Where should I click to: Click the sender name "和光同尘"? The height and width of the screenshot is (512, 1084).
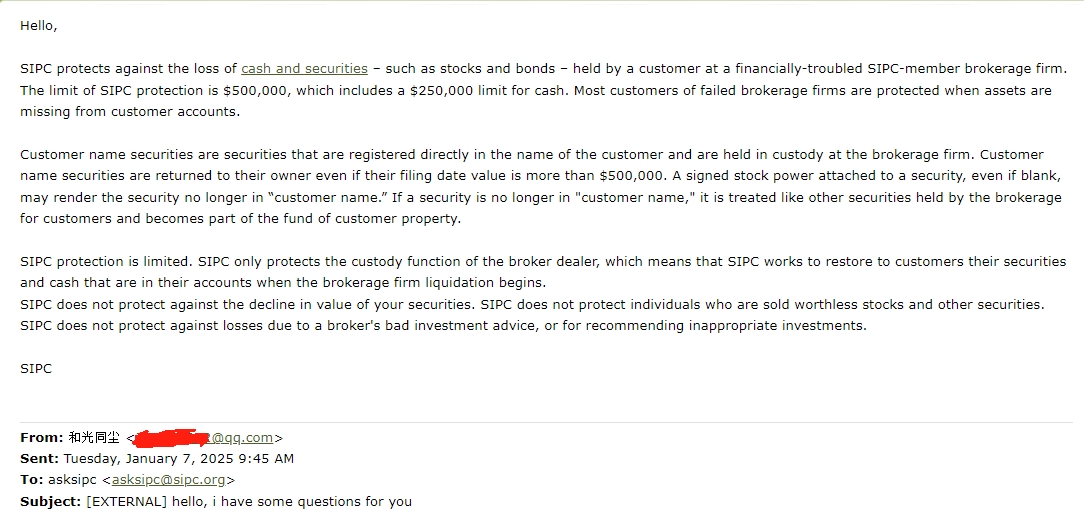point(94,438)
